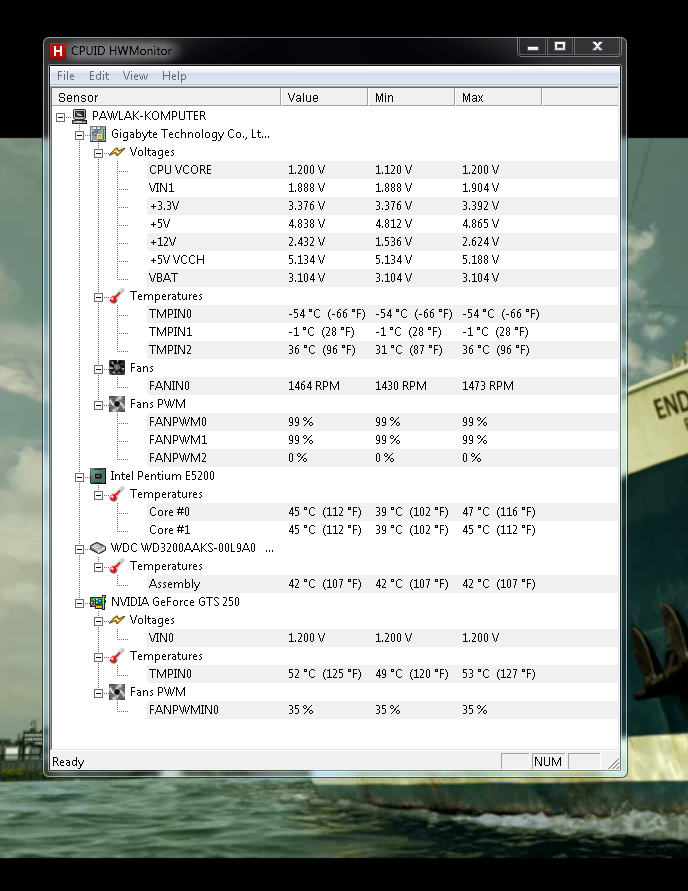The height and width of the screenshot is (891, 688).
Task: Click the Min column header
Action: [411, 98]
